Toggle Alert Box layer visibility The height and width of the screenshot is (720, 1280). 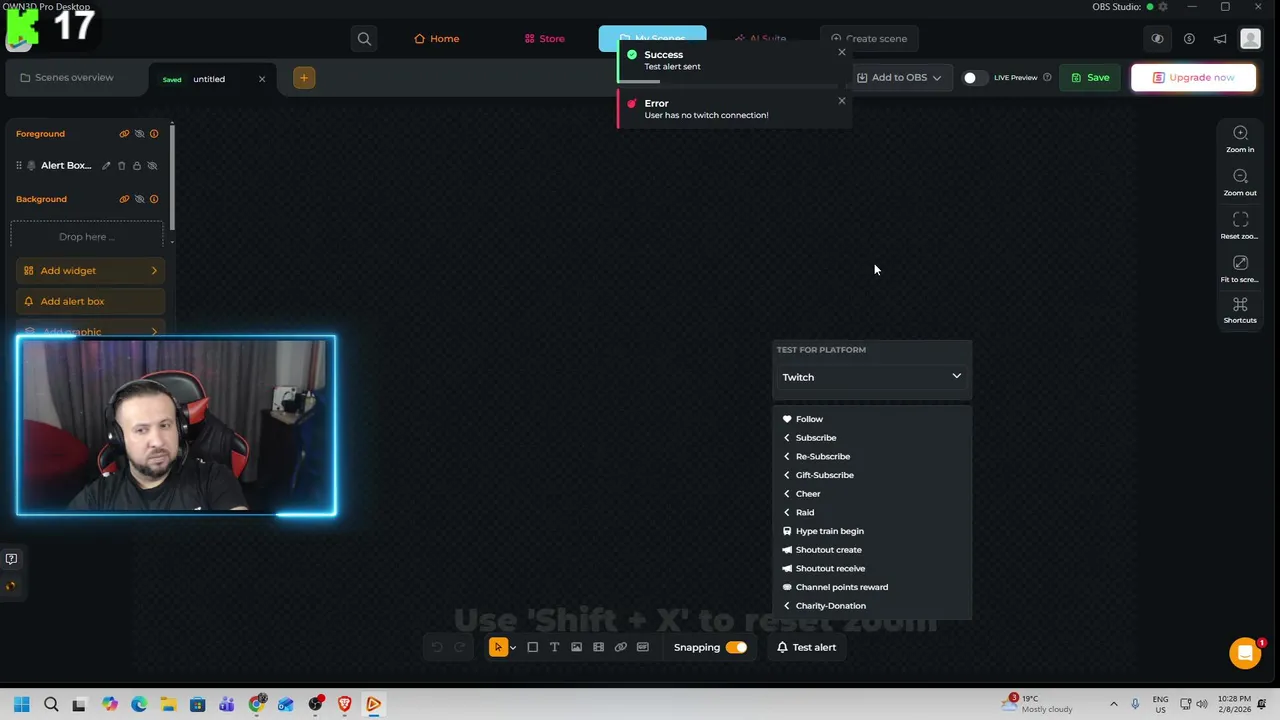[x=152, y=165]
